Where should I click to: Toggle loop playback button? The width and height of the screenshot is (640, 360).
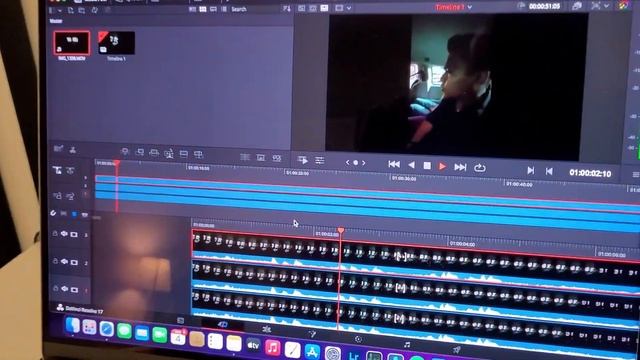[480, 168]
